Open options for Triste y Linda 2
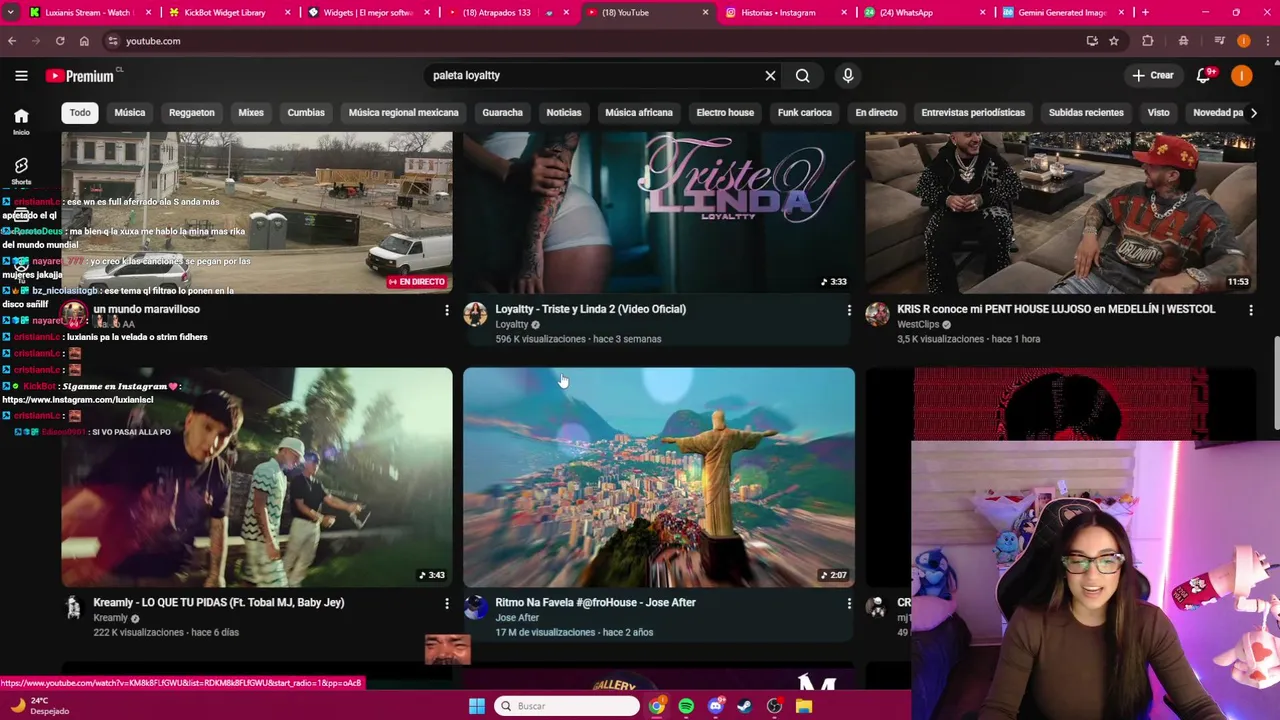The width and height of the screenshot is (1280, 720). tap(849, 310)
